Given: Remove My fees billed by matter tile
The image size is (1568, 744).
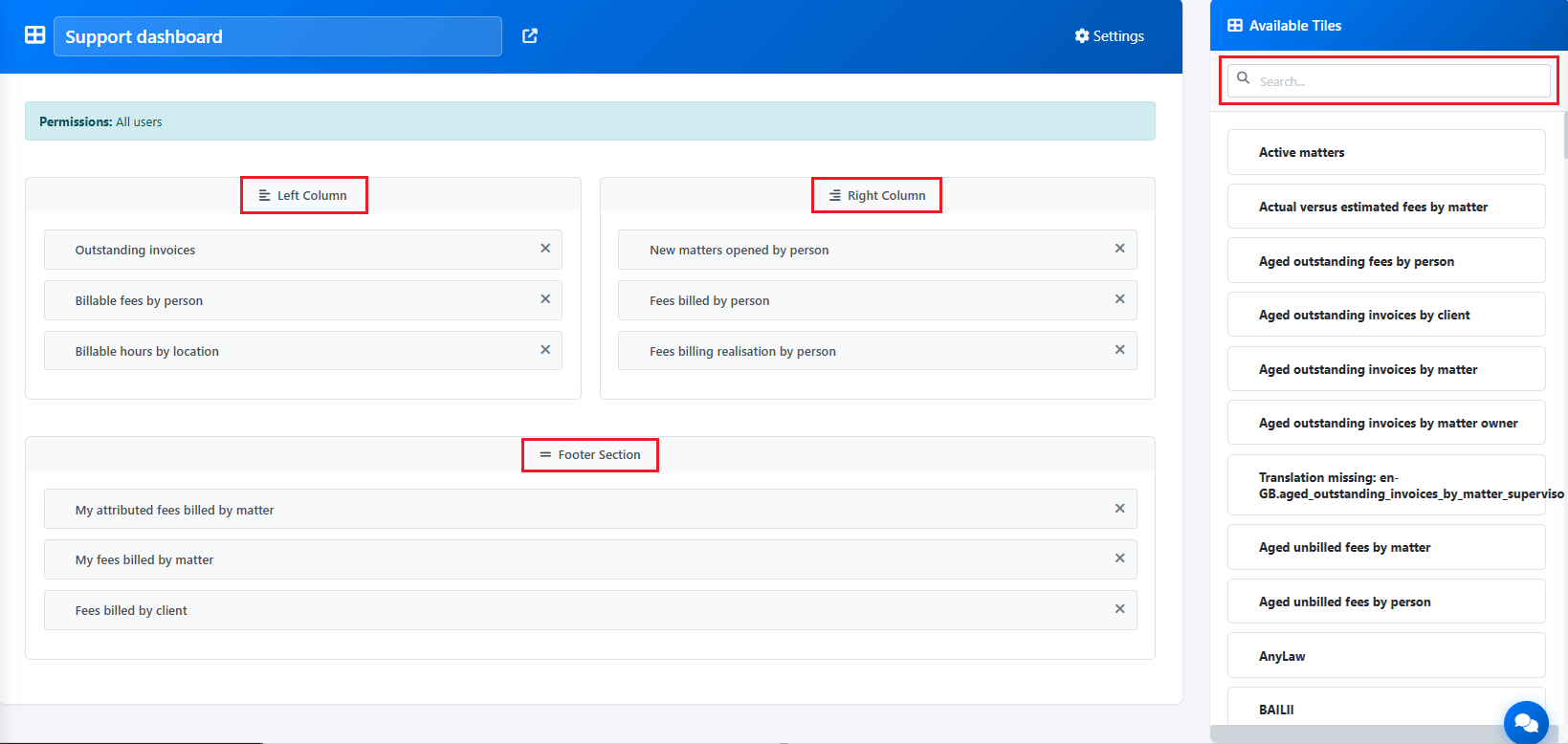Looking at the screenshot, I should [x=1119, y=558].
